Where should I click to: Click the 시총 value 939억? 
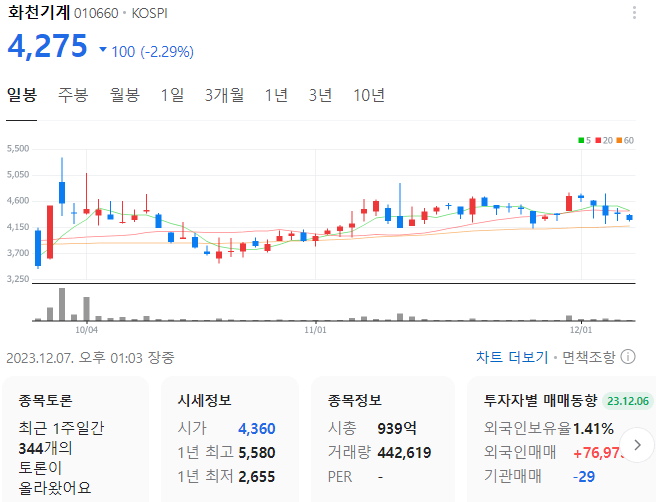397,428
